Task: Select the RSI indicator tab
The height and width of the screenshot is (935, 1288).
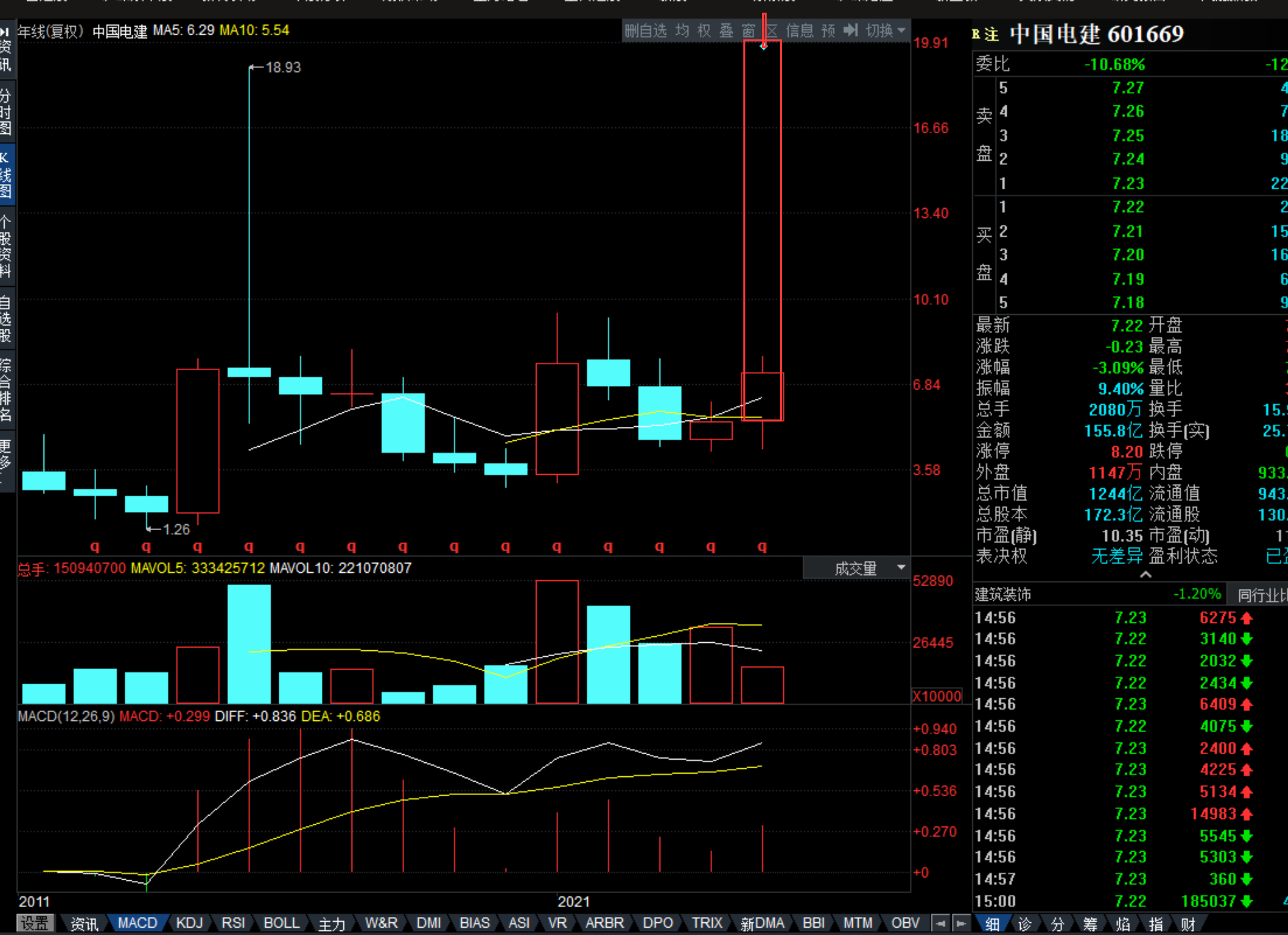Action: (233, 923)
